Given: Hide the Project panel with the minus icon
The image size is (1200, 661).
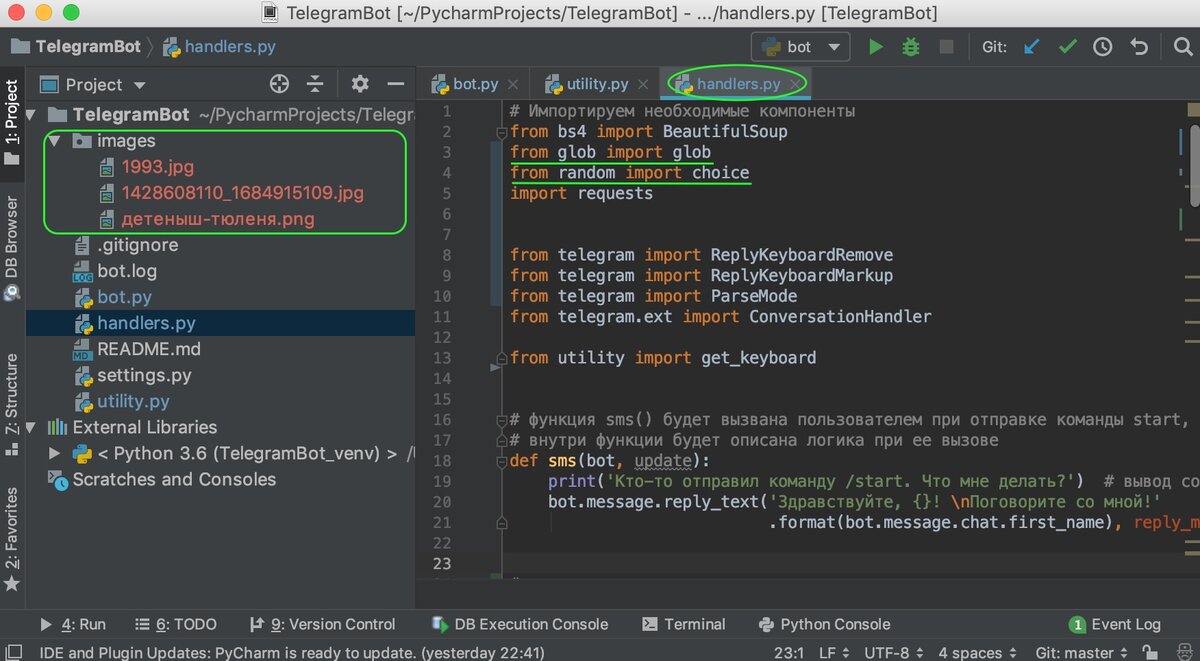Looking at the screenshot, I should click(x=395, y=84).
